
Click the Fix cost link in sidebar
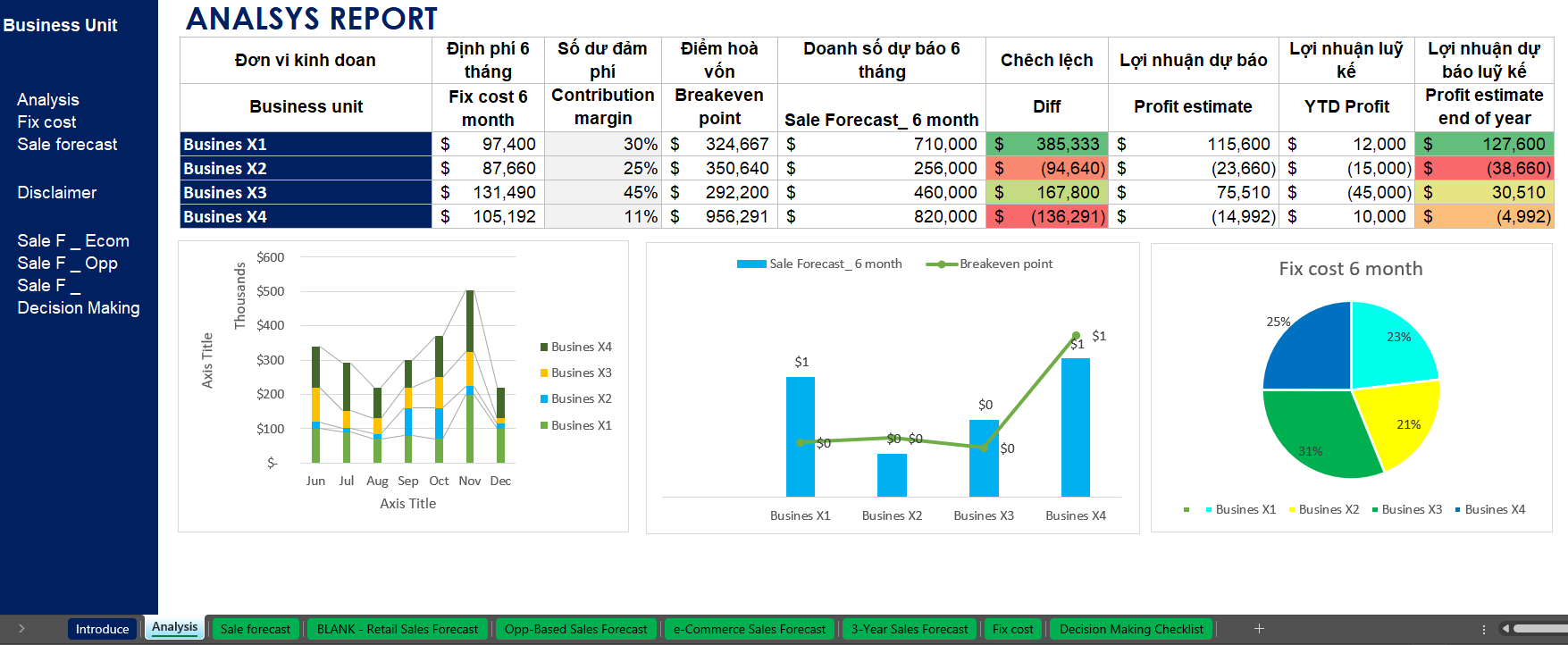46,122
